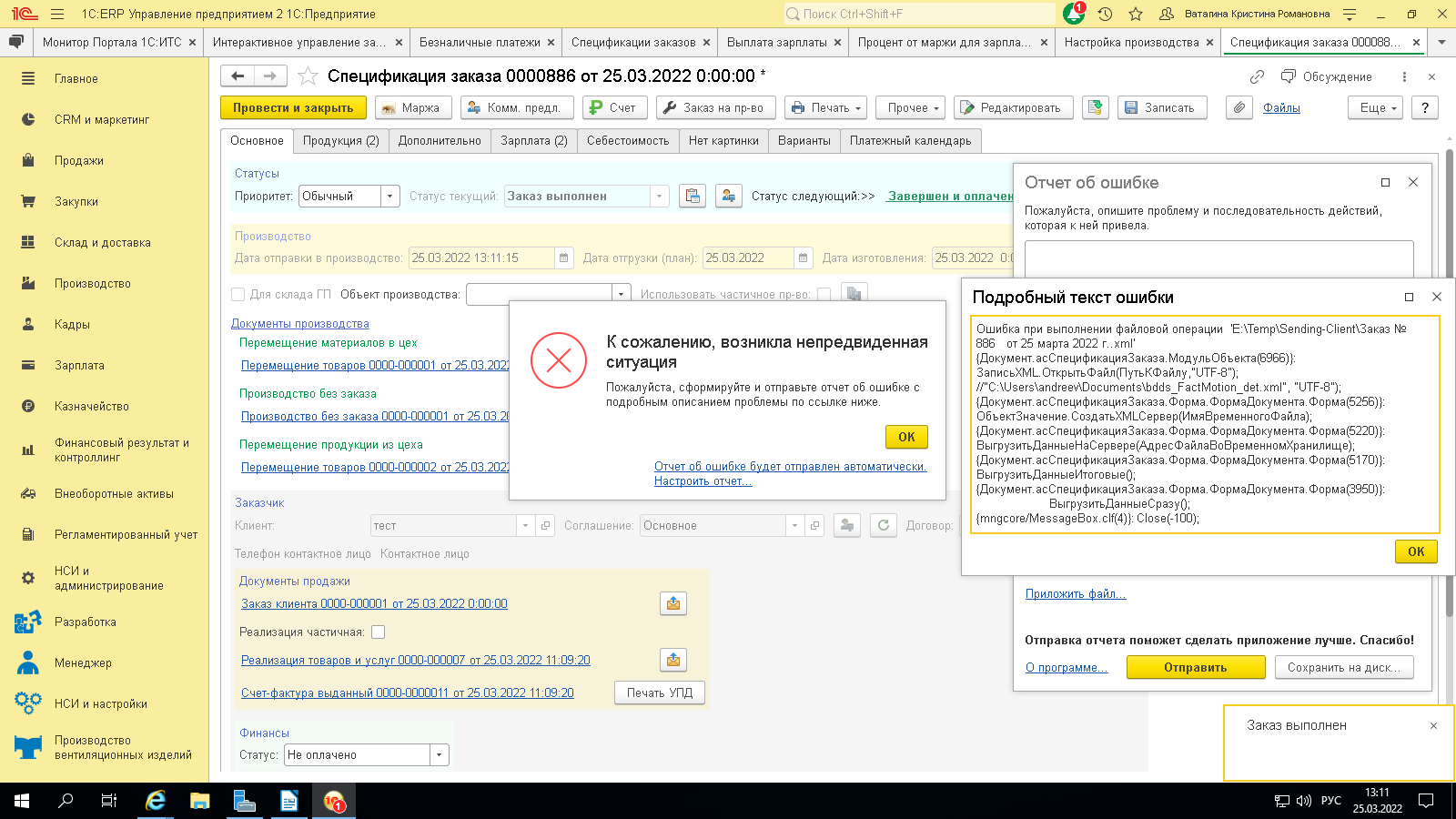Click OK in unexpected situation dialog
This screenshot has height=819, width=1456.
907,437
